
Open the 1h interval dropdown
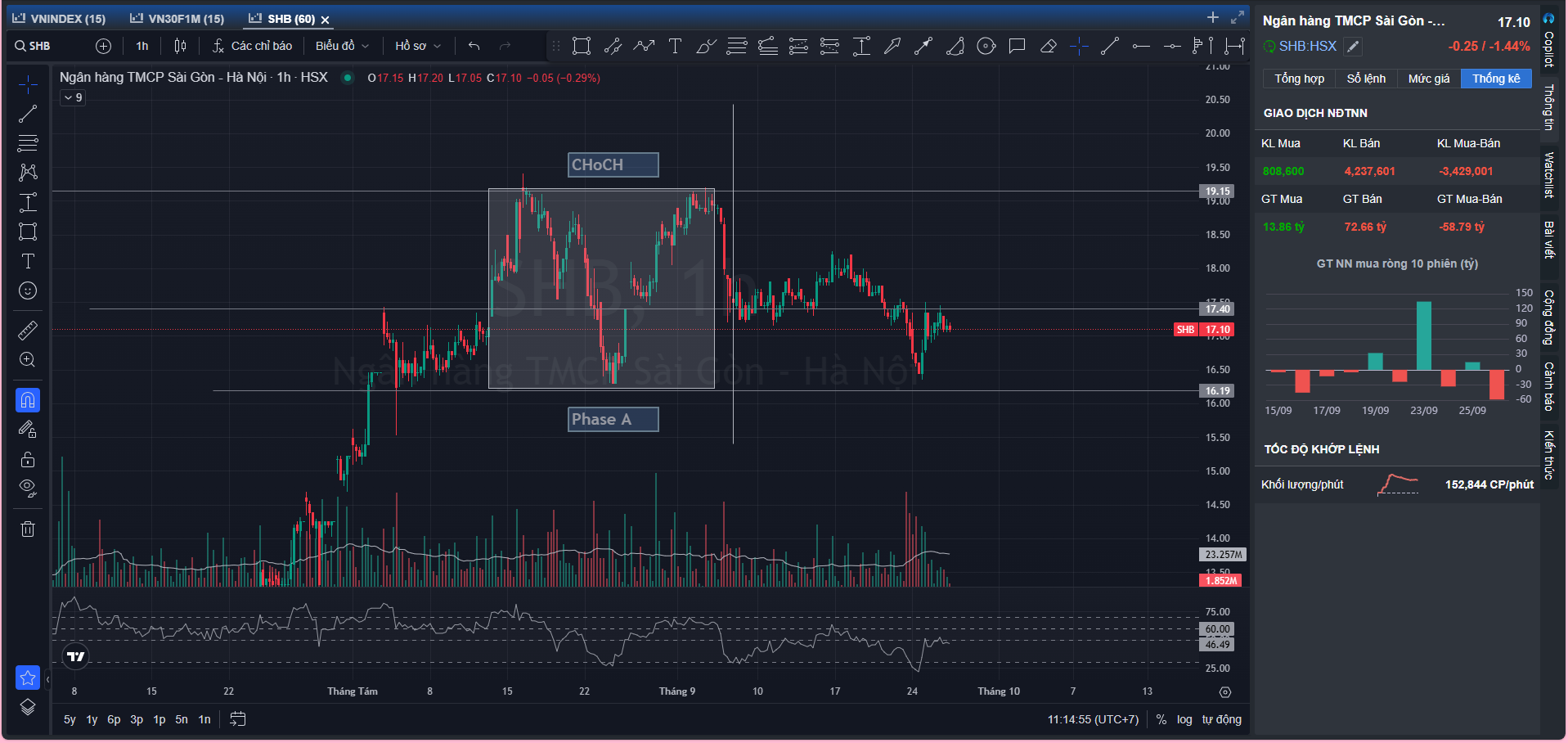[x=142, y=46]
